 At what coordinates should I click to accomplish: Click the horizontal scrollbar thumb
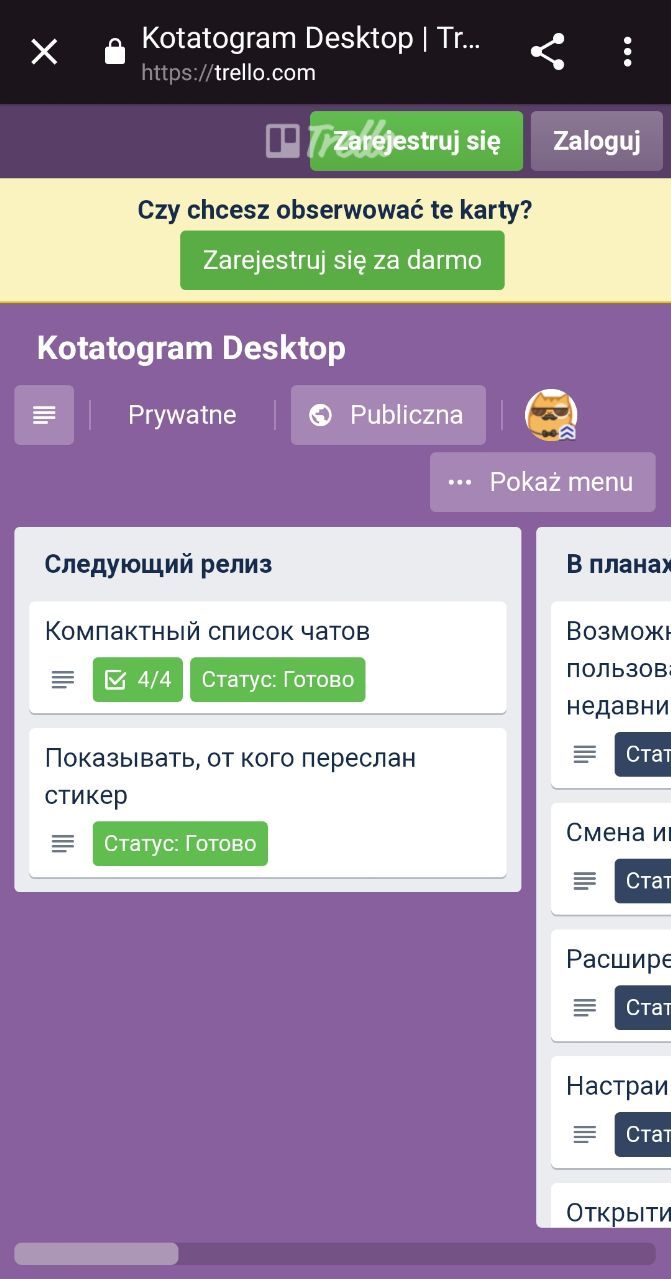(x=96, y=1254)
